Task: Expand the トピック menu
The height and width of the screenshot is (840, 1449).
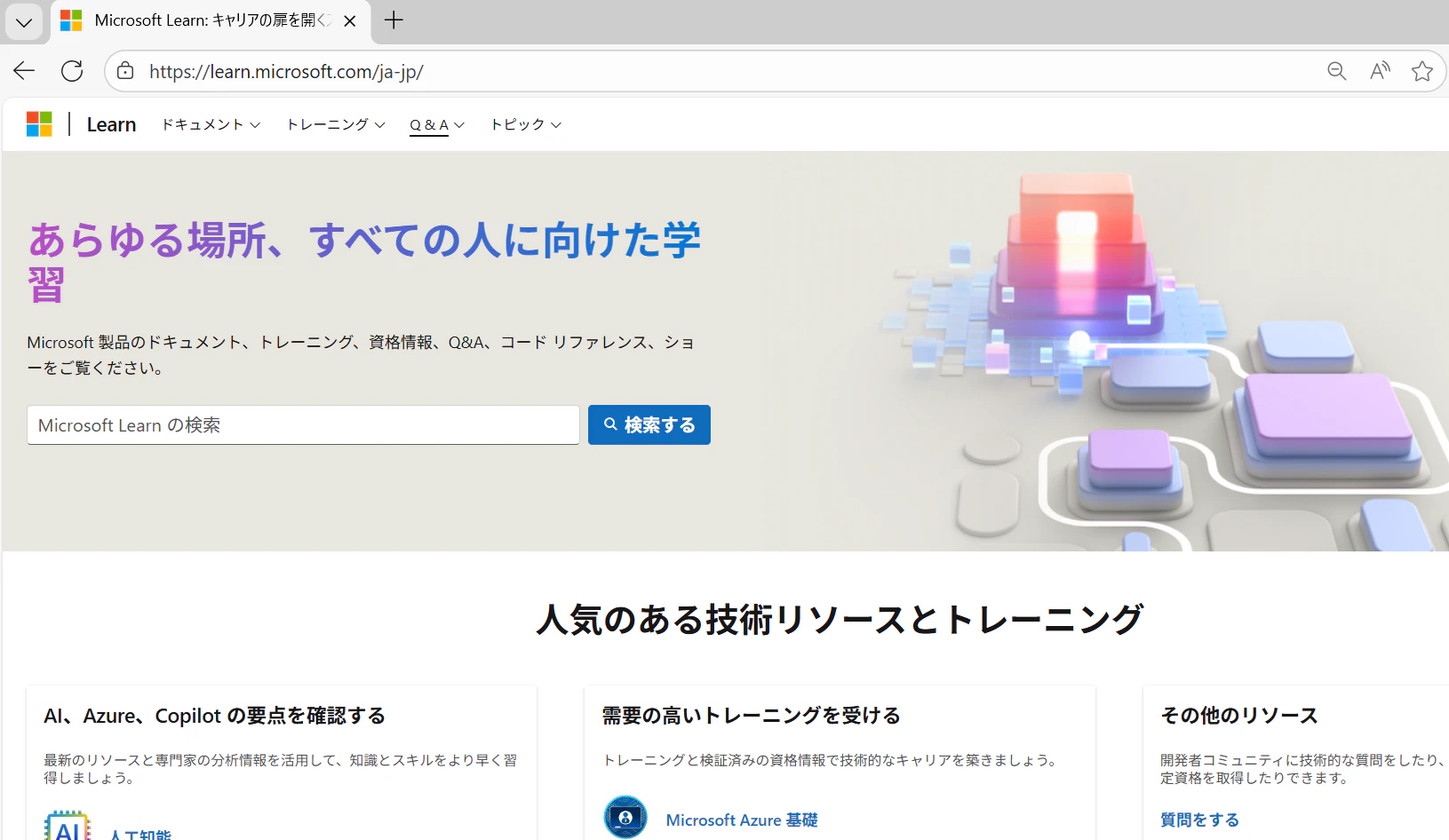Action: coord(526,124)
